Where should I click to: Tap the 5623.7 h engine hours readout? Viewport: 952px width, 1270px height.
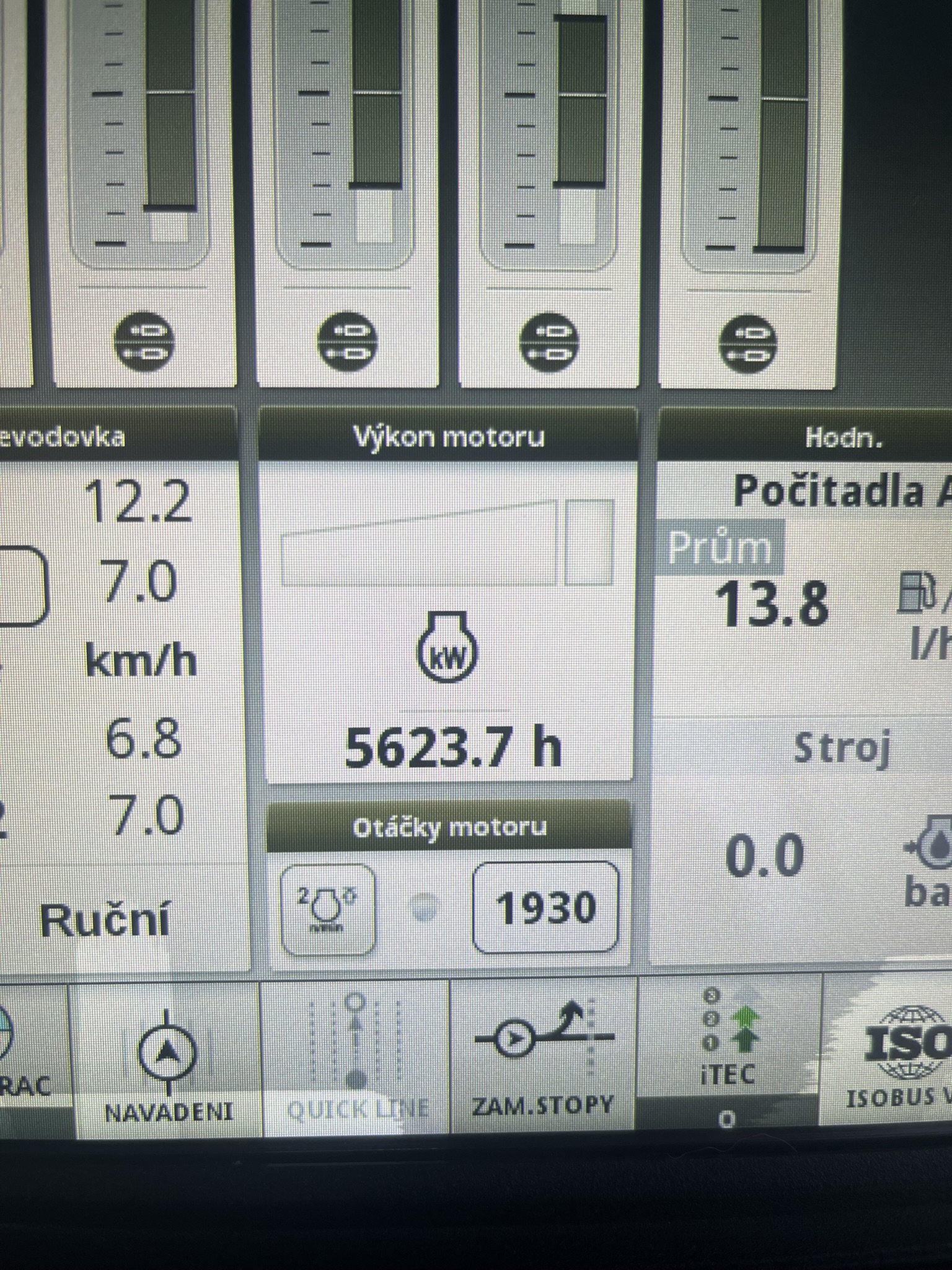(x=452, y=748)
